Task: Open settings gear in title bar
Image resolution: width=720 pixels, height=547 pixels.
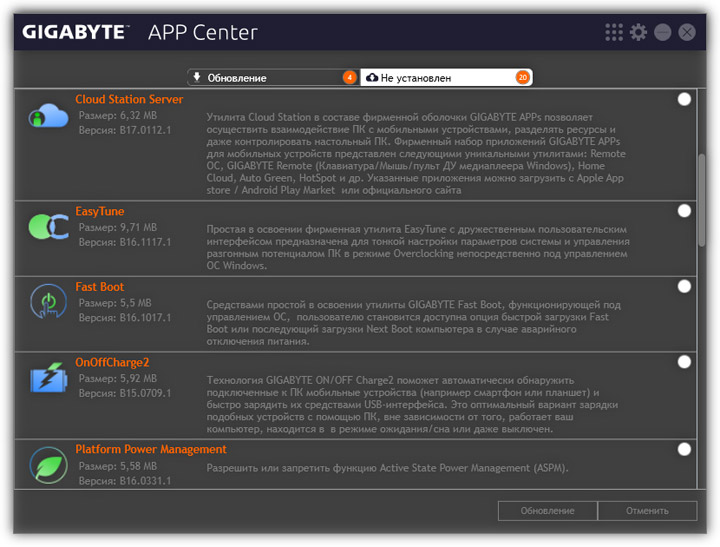Action: coord(638,33)
